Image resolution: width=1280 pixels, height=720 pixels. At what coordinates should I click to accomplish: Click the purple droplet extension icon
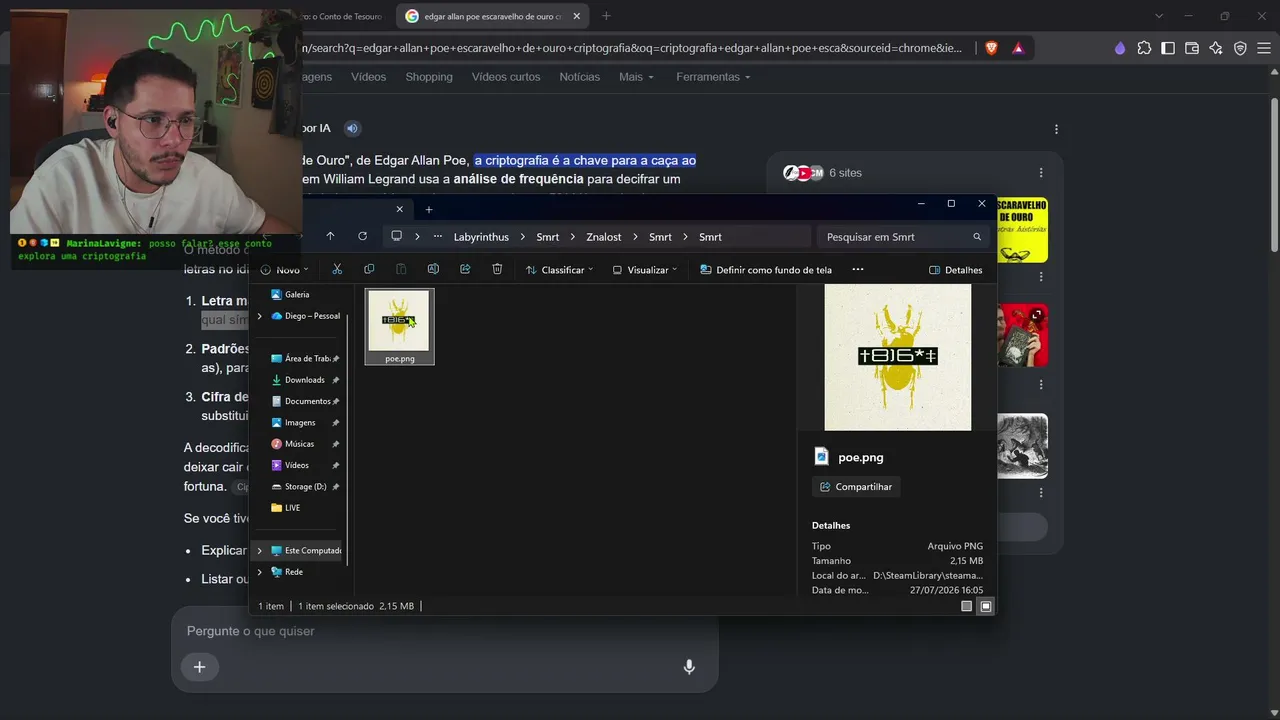(x=1119, y=48)
